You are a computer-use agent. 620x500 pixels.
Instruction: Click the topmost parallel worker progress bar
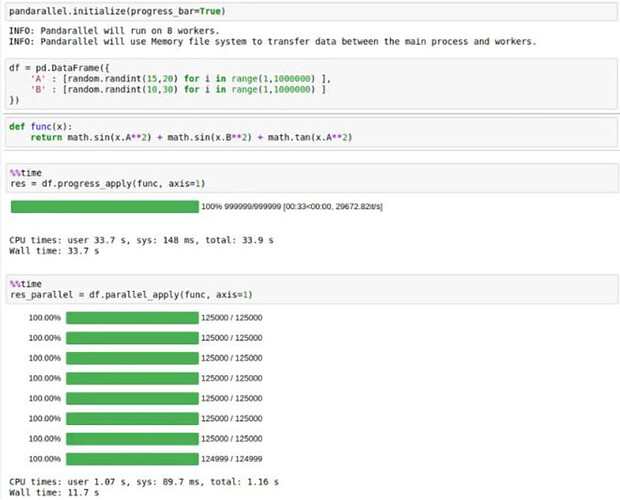132,317
